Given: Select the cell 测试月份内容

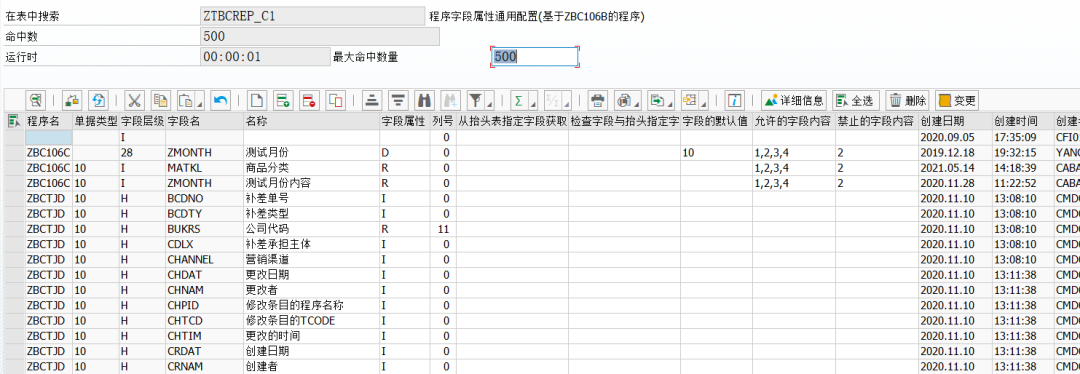Looking at the screenshot, I should (x=311, y=183).
